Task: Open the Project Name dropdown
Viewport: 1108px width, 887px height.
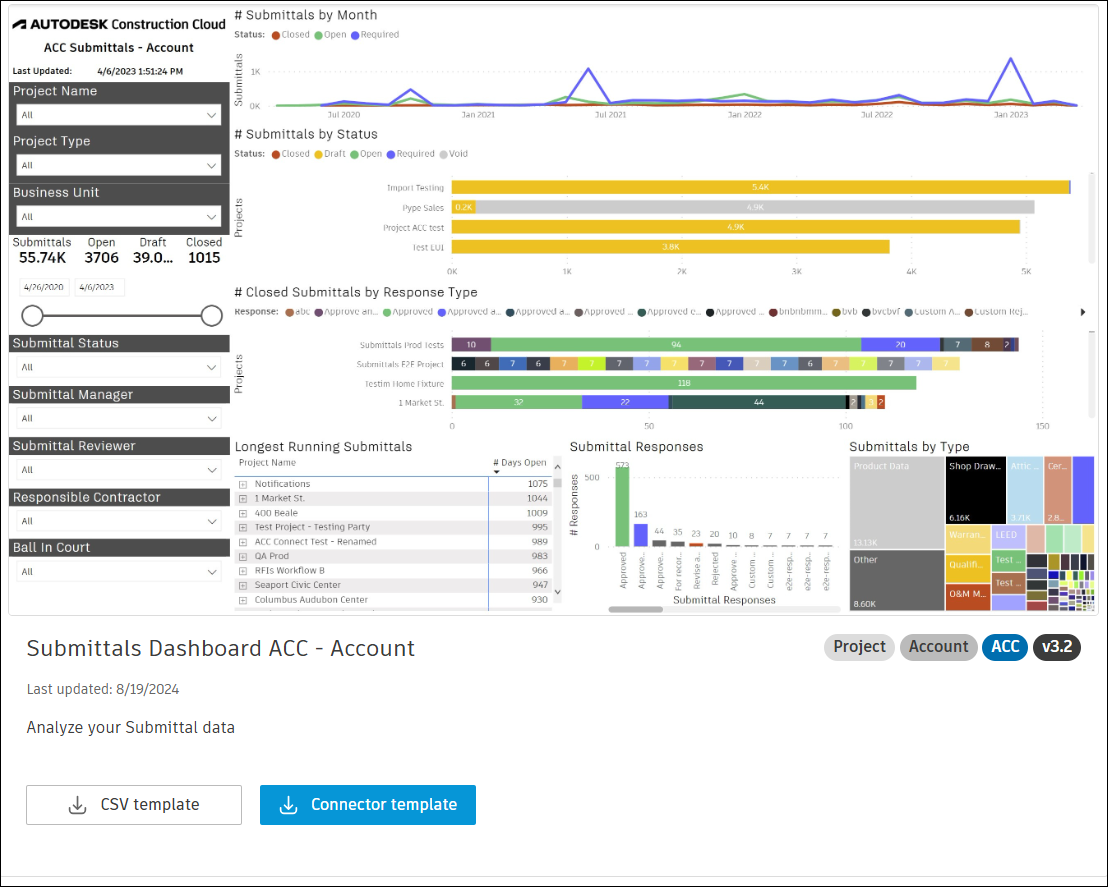Action: pyautogui.click(x=118, y=114)
